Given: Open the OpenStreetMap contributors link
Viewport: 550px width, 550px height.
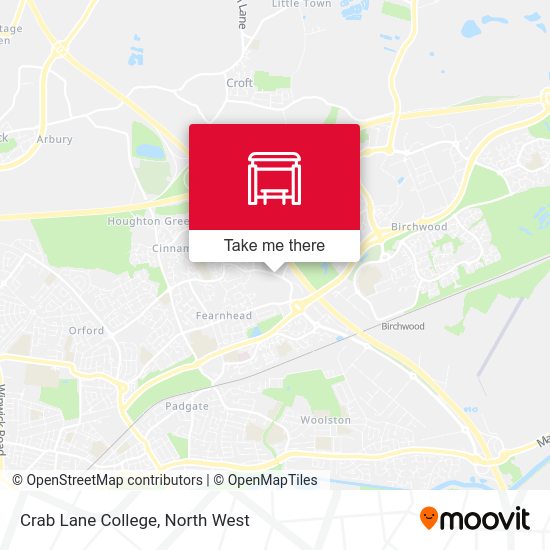Looking at the screenshot, I should [107, 480].
